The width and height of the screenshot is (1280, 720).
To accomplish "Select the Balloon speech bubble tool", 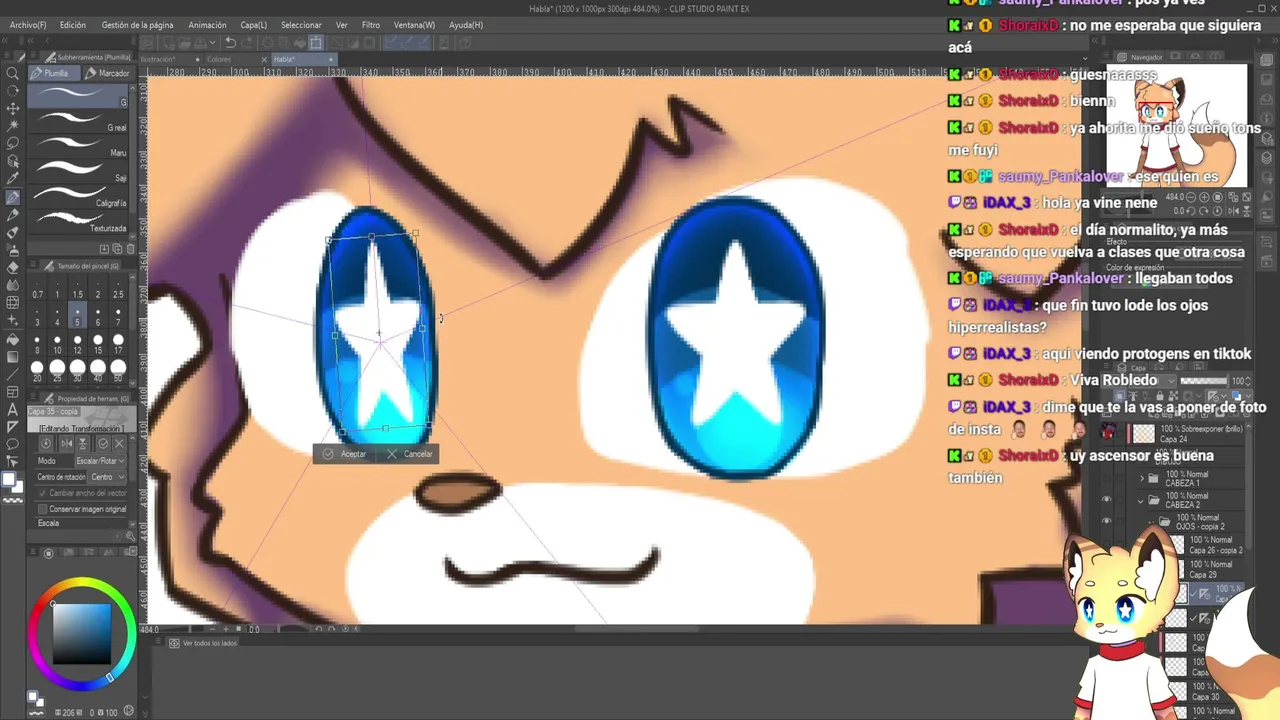I will point(13,444).
